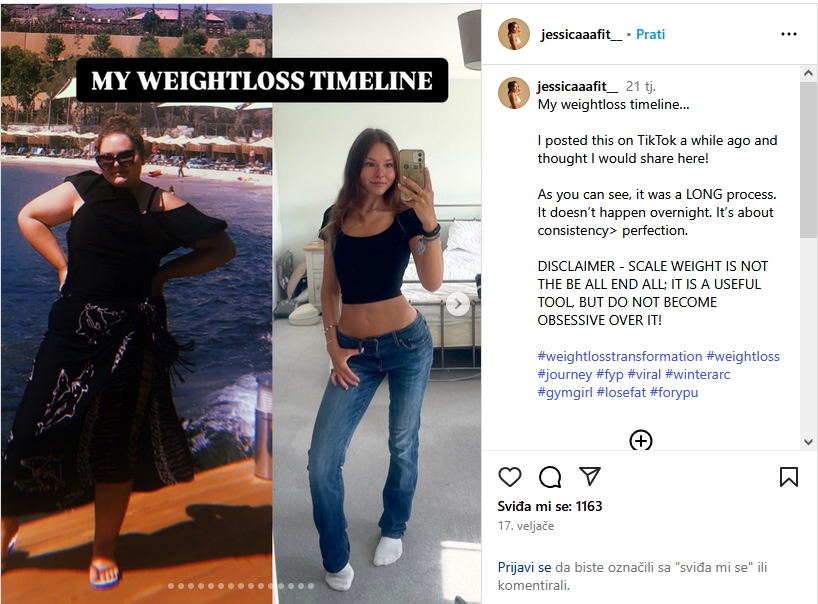
Task: Click the header profile avatar of jessicaaafit__
Action: (x=514, y=34)
